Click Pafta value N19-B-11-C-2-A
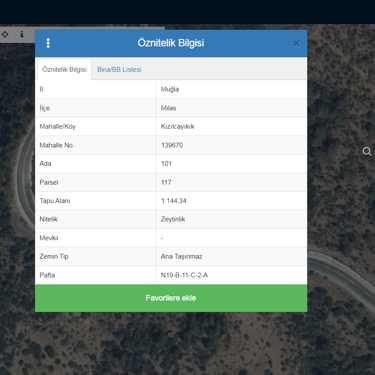The width and height of the screenshot is (375, 375). point(184,275)
